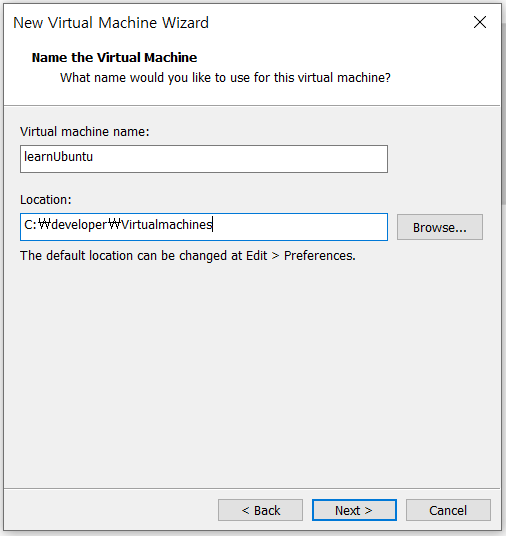The width and height of the screenshot is (506, 536).
Task: Click the 'What name would you like' question text
Action: (x=225, y=78)
